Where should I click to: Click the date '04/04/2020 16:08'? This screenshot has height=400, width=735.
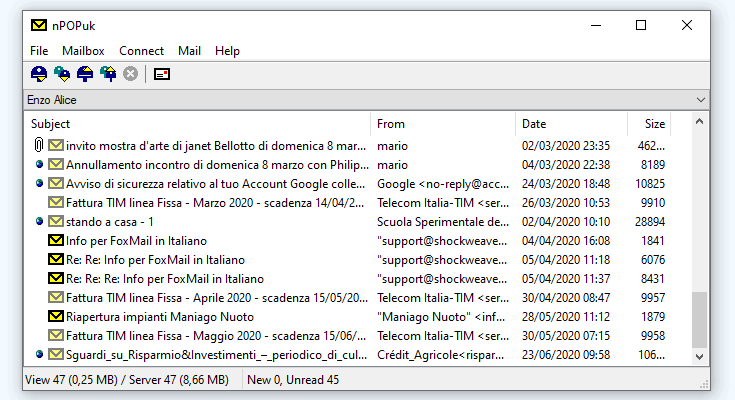coord(566,241)
